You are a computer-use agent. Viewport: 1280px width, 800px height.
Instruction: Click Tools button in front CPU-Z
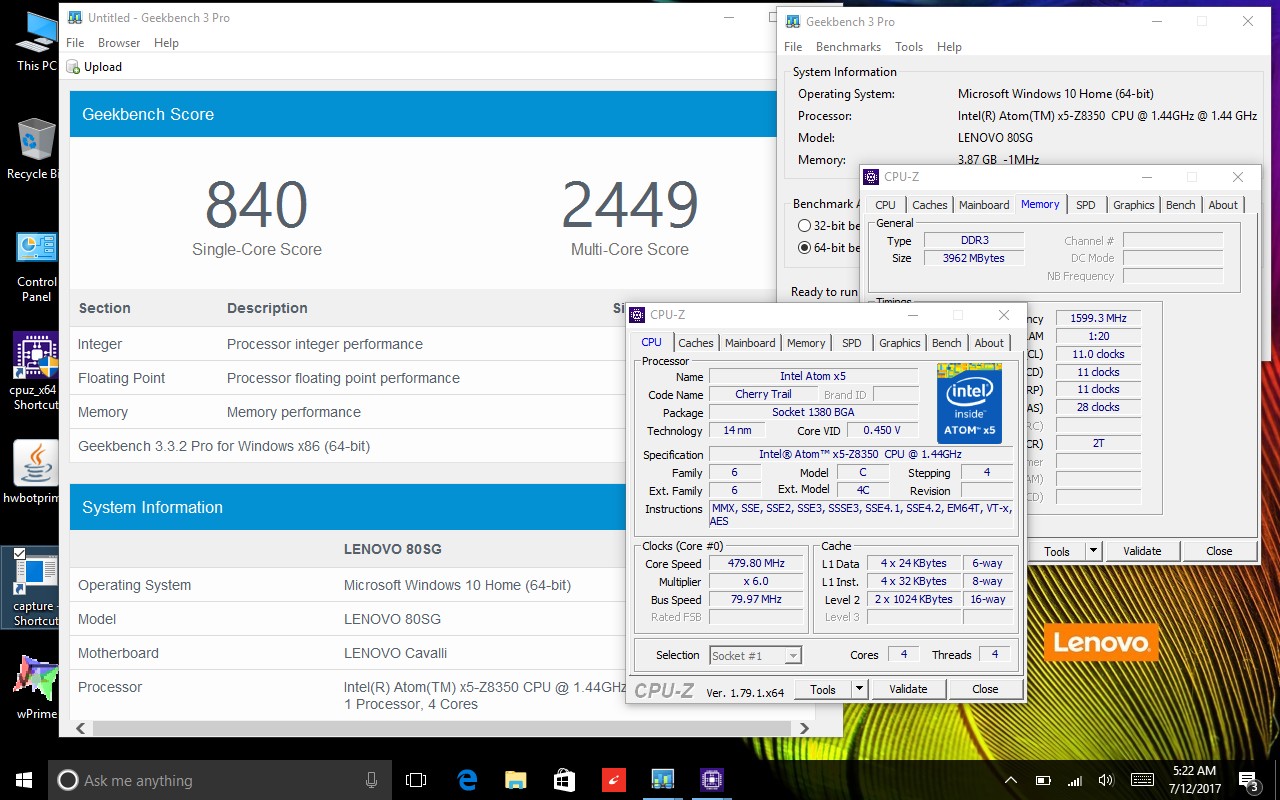(x=823, y=689)
